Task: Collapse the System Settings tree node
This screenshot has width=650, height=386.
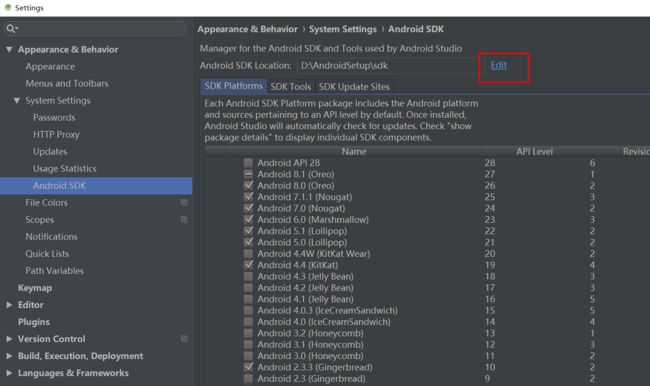Action: [17, 100]
